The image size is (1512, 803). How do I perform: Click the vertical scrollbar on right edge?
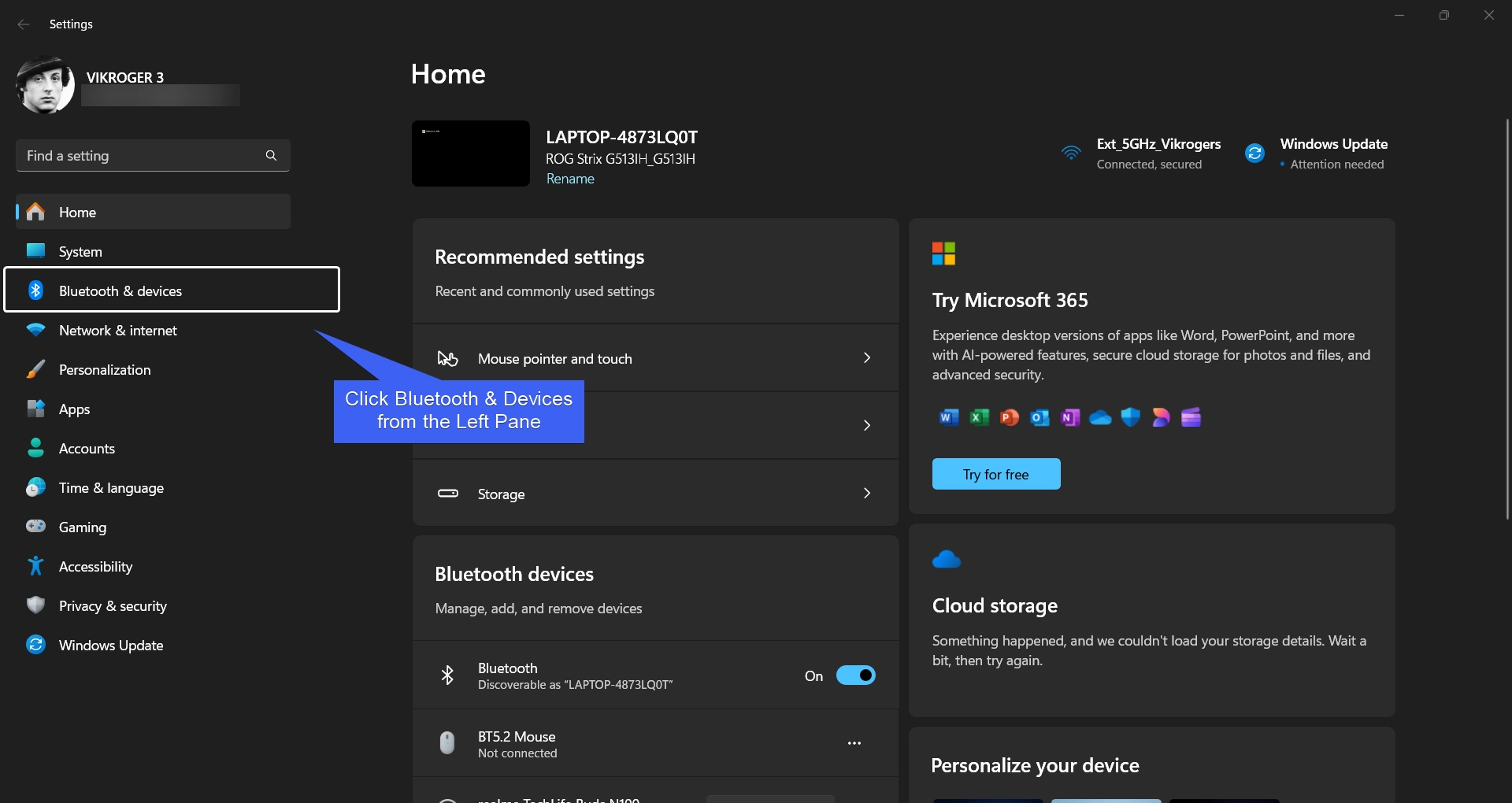click(1507, 319)
